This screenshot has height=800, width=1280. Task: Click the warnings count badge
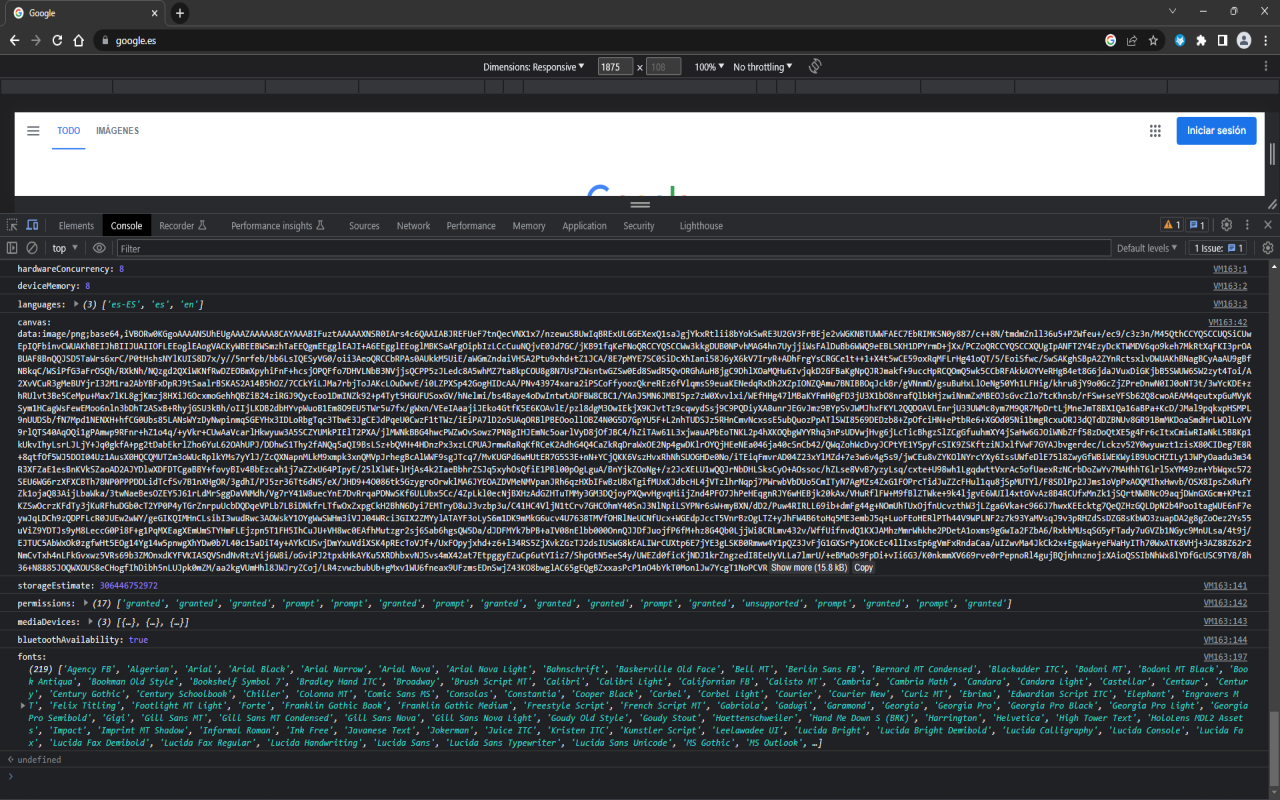pos(1171,226)
